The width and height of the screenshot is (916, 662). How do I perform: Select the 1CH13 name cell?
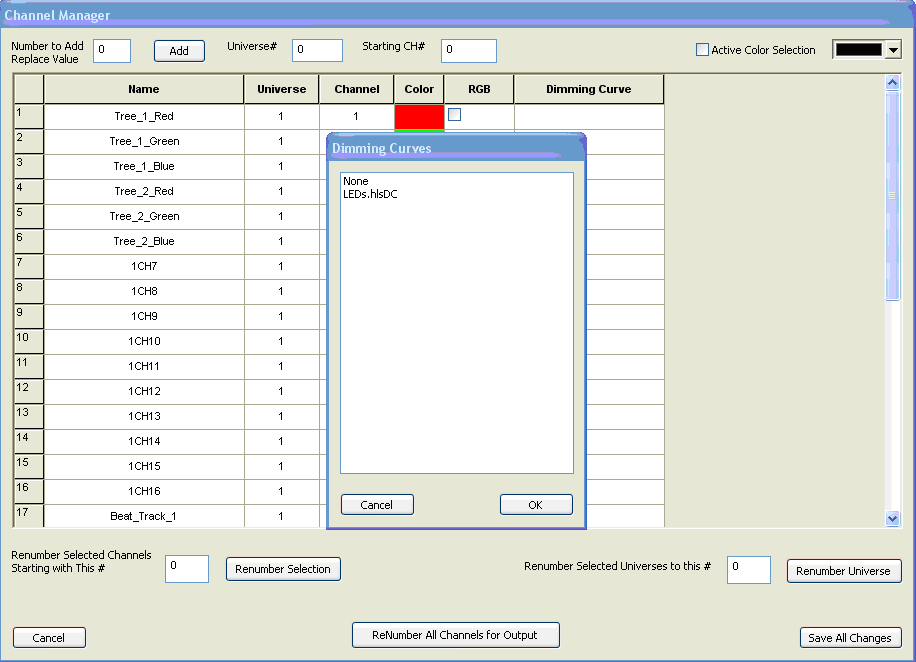[x=144, y=417]
